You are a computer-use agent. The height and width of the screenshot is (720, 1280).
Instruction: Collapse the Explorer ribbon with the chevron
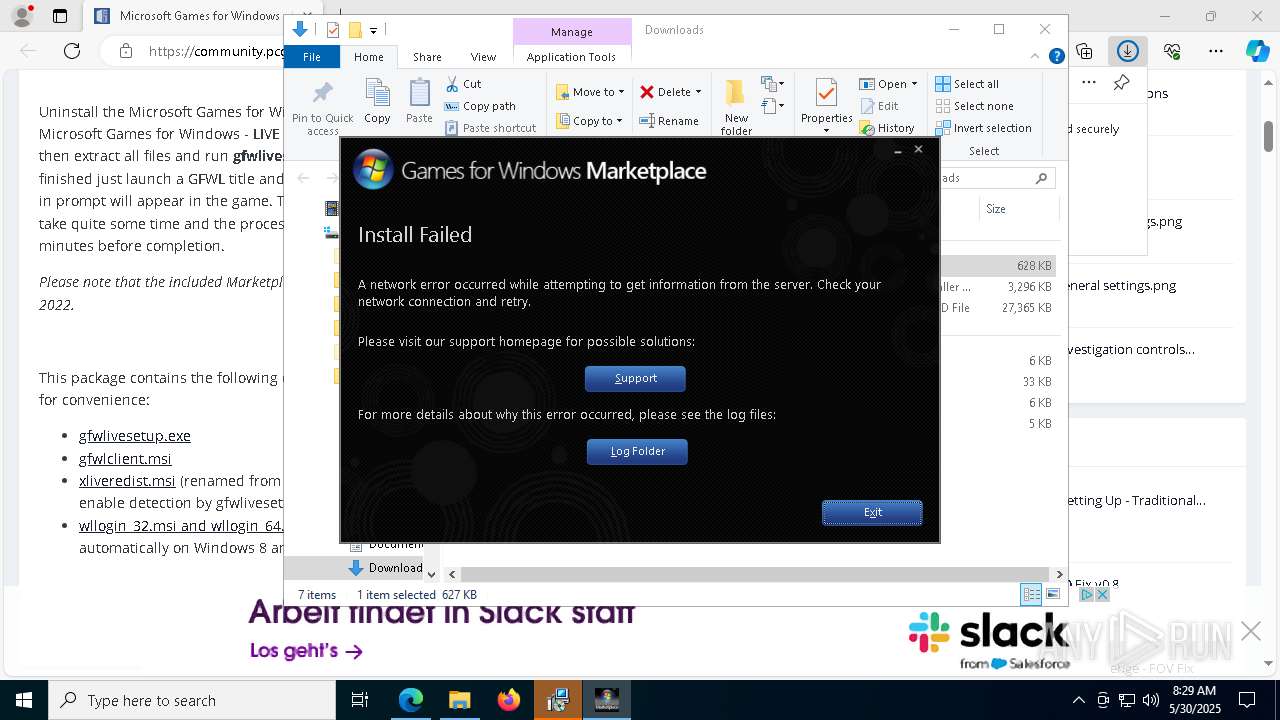click(x=1036, y=56)
